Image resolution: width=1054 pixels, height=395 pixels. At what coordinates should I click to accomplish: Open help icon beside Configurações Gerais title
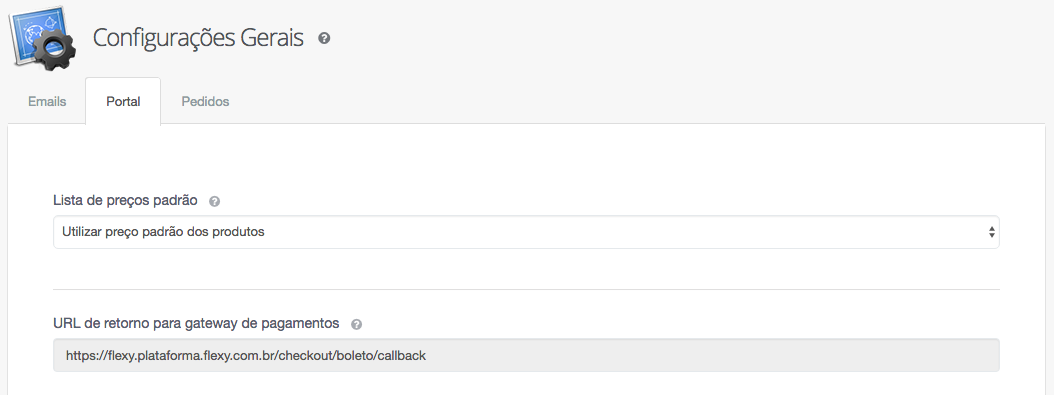pos(324,38)
